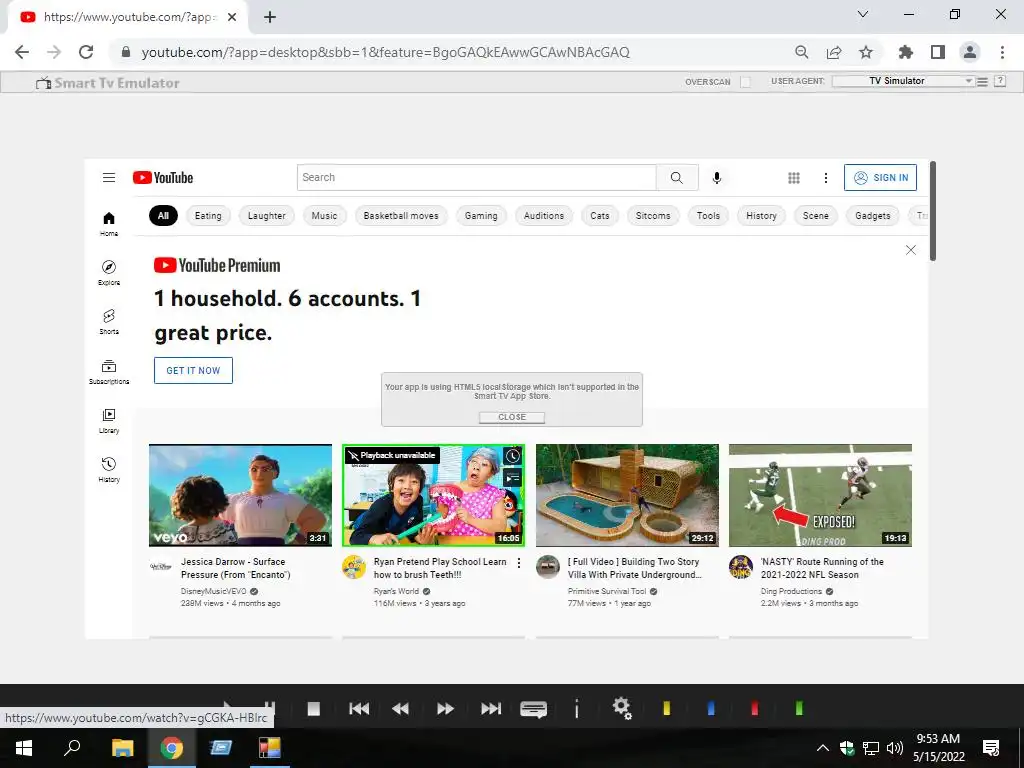Bookmark this page with star icon
1024x768 pixels.
[x=865, y=52]
